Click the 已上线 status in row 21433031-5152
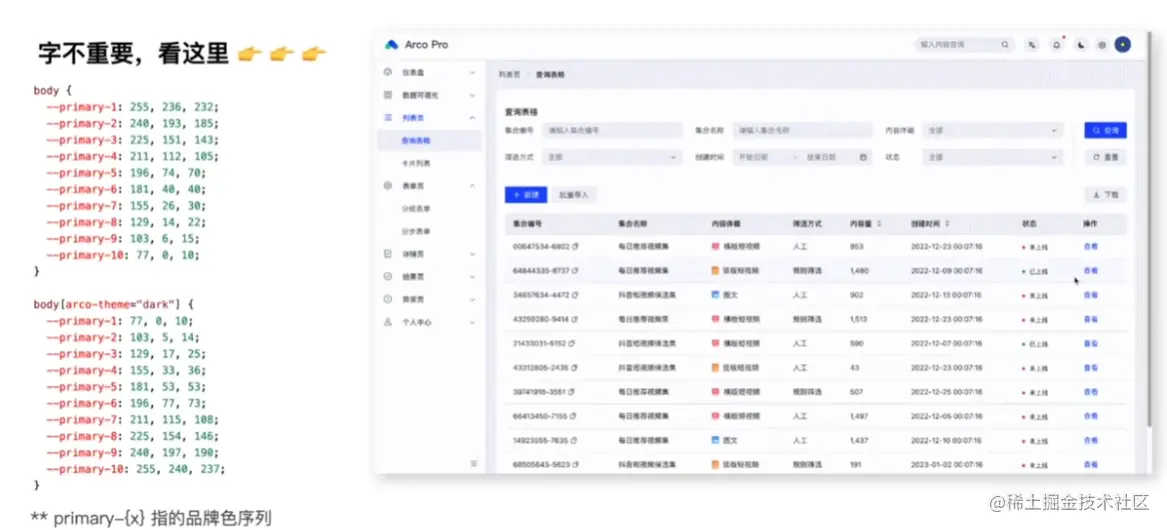 click(x=1036, y=344)
